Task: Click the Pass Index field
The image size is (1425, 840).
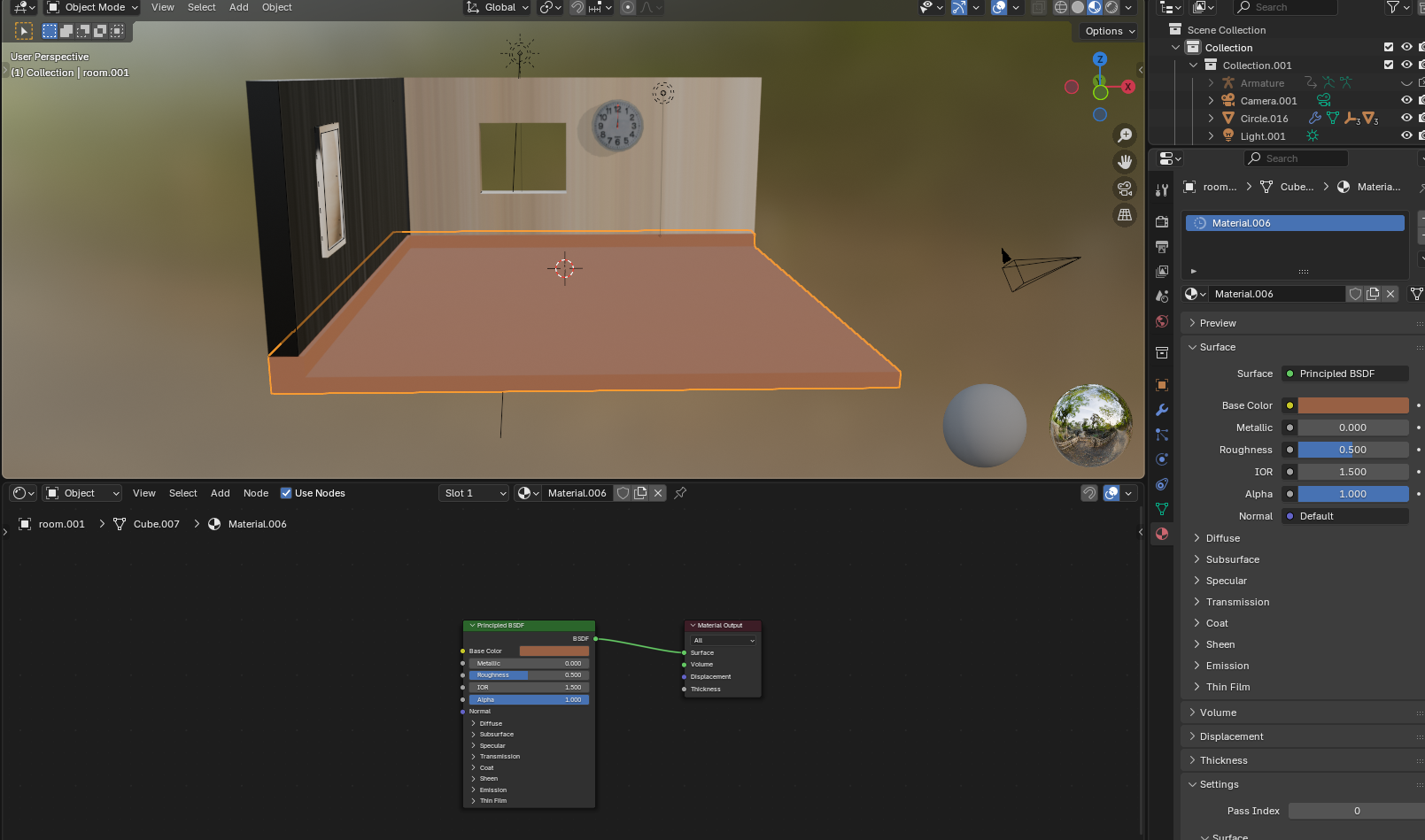Action: (x=1356, y=811)
